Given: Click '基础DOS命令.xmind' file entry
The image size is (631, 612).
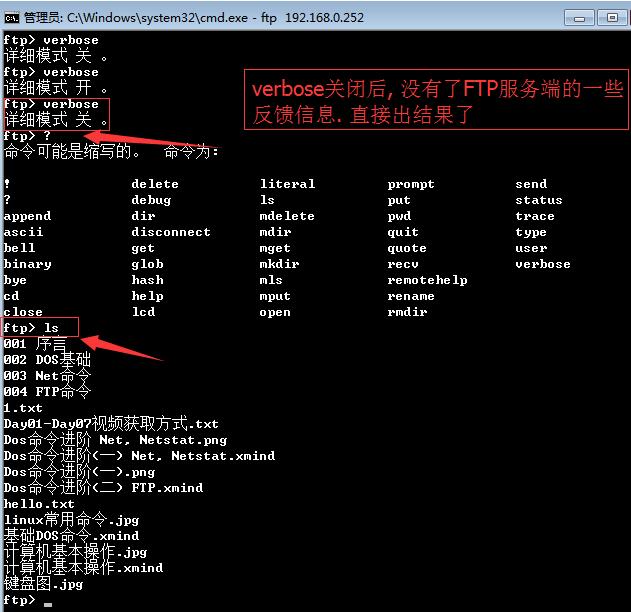Looking at the screenshot, I should click(x=71, y=536).
